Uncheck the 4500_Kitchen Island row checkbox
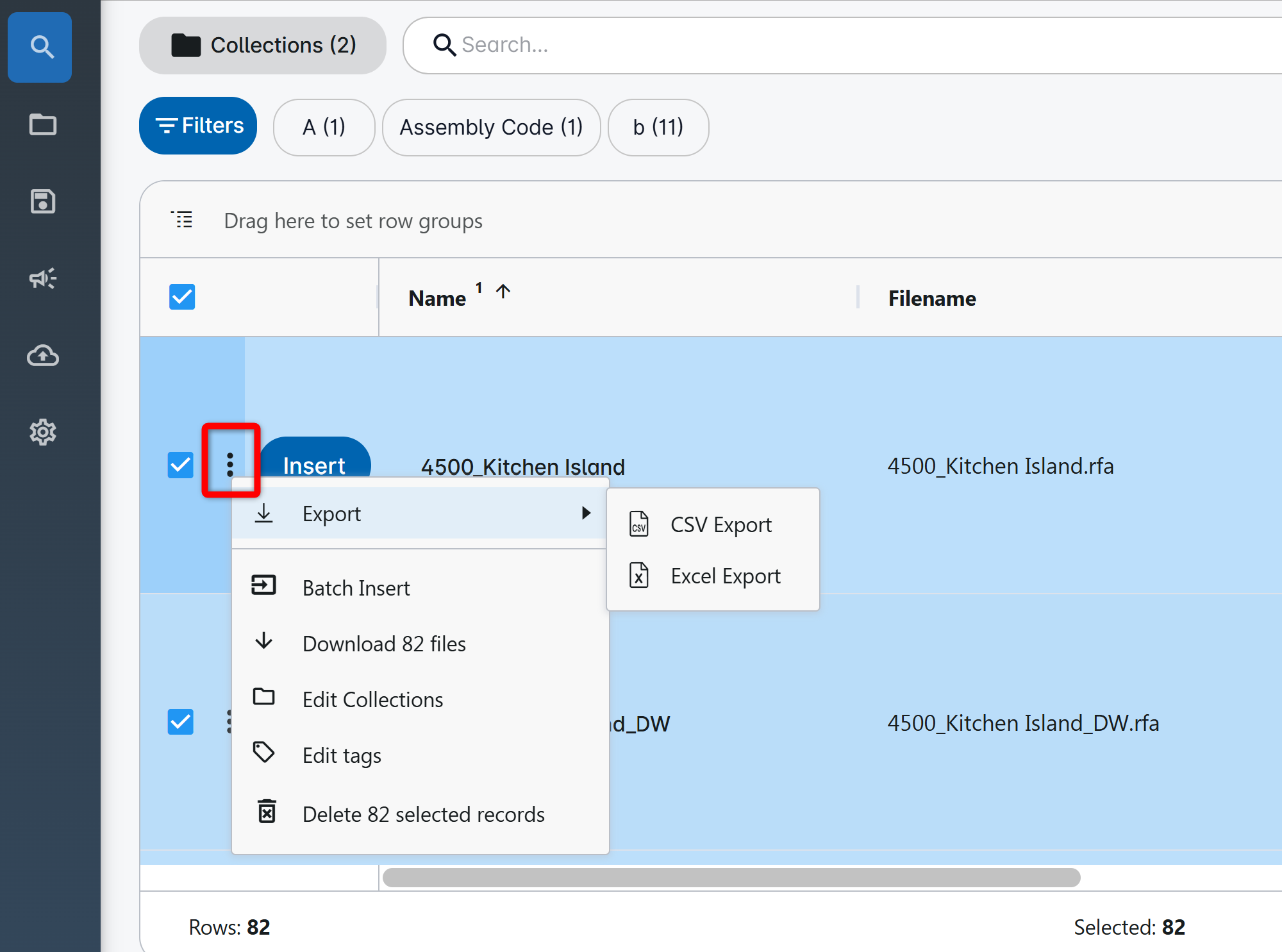The width and height of the screenshot is (1282, 952). 181,465
